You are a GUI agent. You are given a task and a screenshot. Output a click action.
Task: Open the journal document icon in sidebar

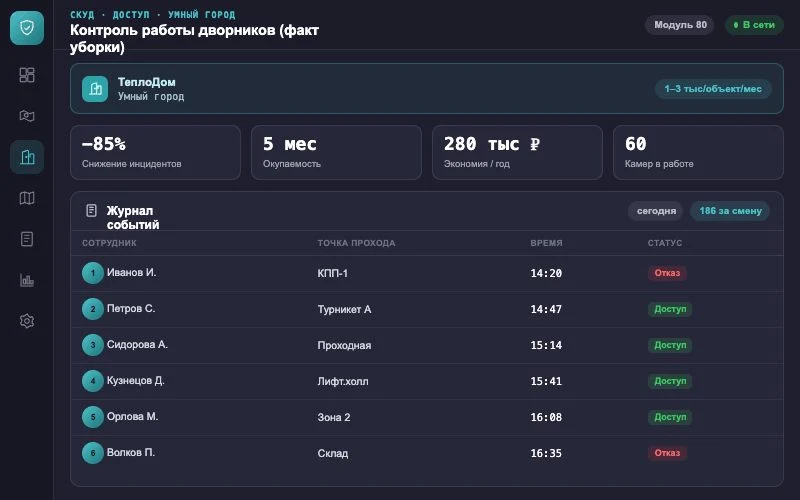click(27, 239)
